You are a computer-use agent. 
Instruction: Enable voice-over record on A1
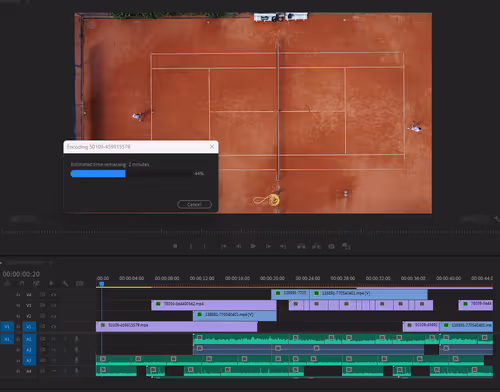coord(76,339)
